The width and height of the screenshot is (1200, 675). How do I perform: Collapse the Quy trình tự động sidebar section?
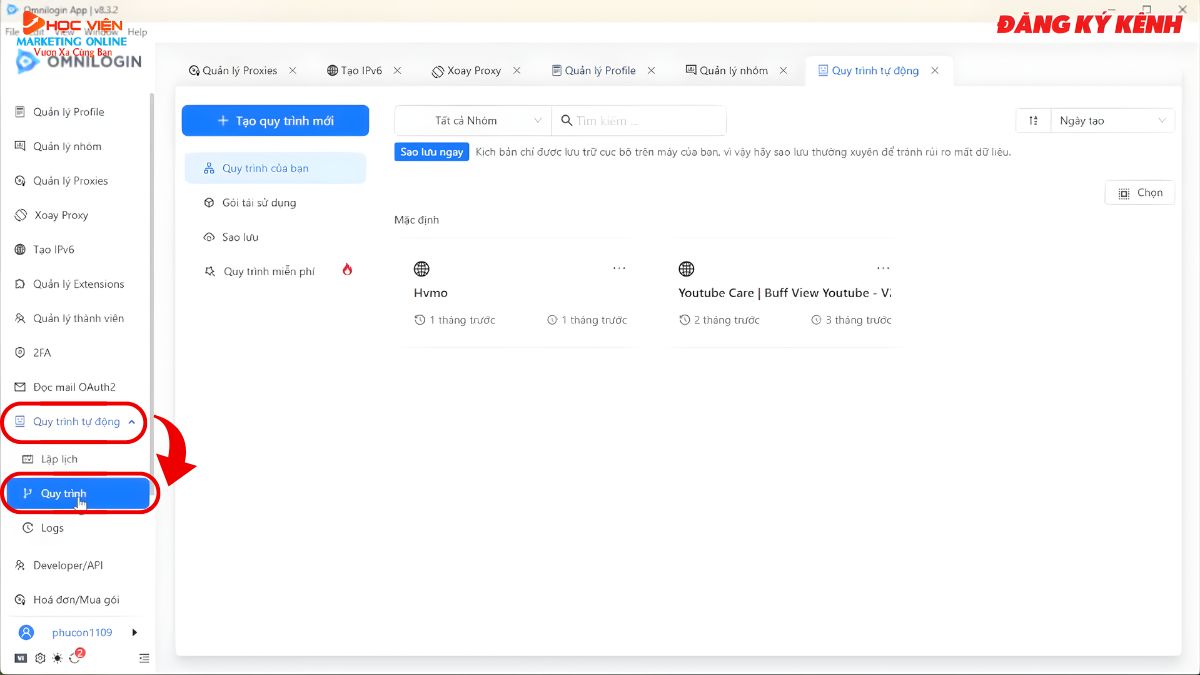coord(132,422)
